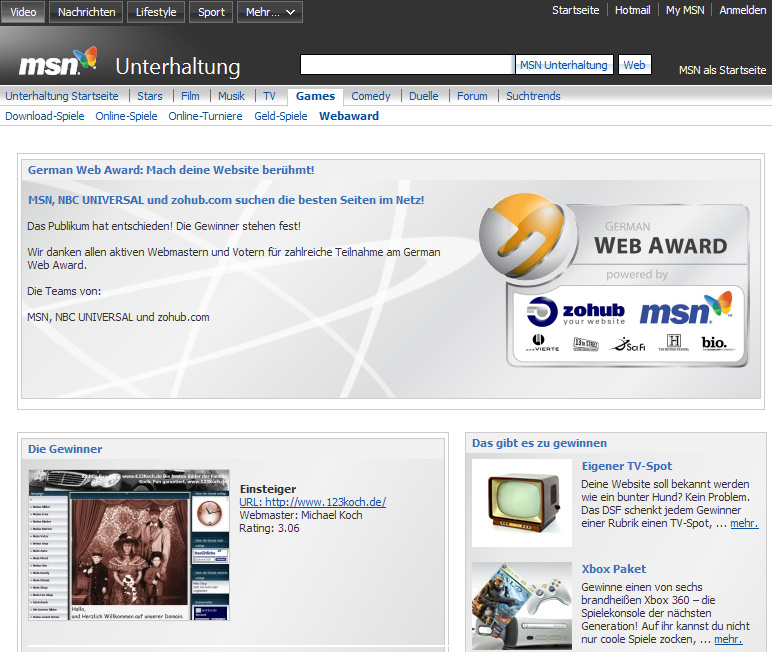Open the Mehr... dropdown menu
The image size is (772, 652).
point(270,12)
